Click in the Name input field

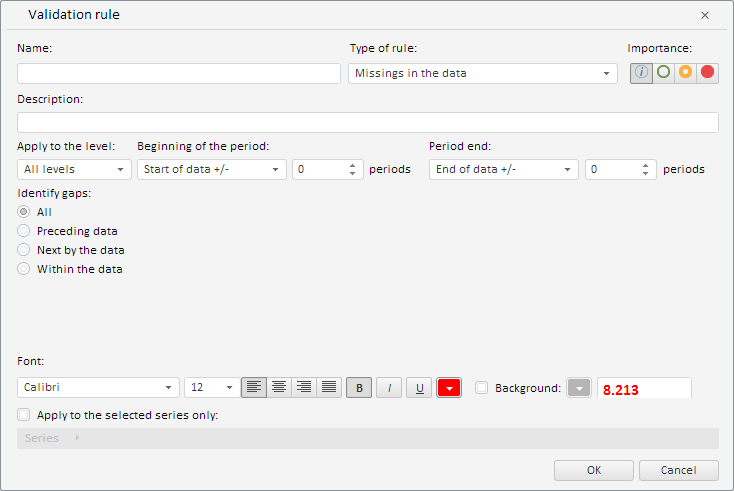pyautogui.click(x=179, y=73)
